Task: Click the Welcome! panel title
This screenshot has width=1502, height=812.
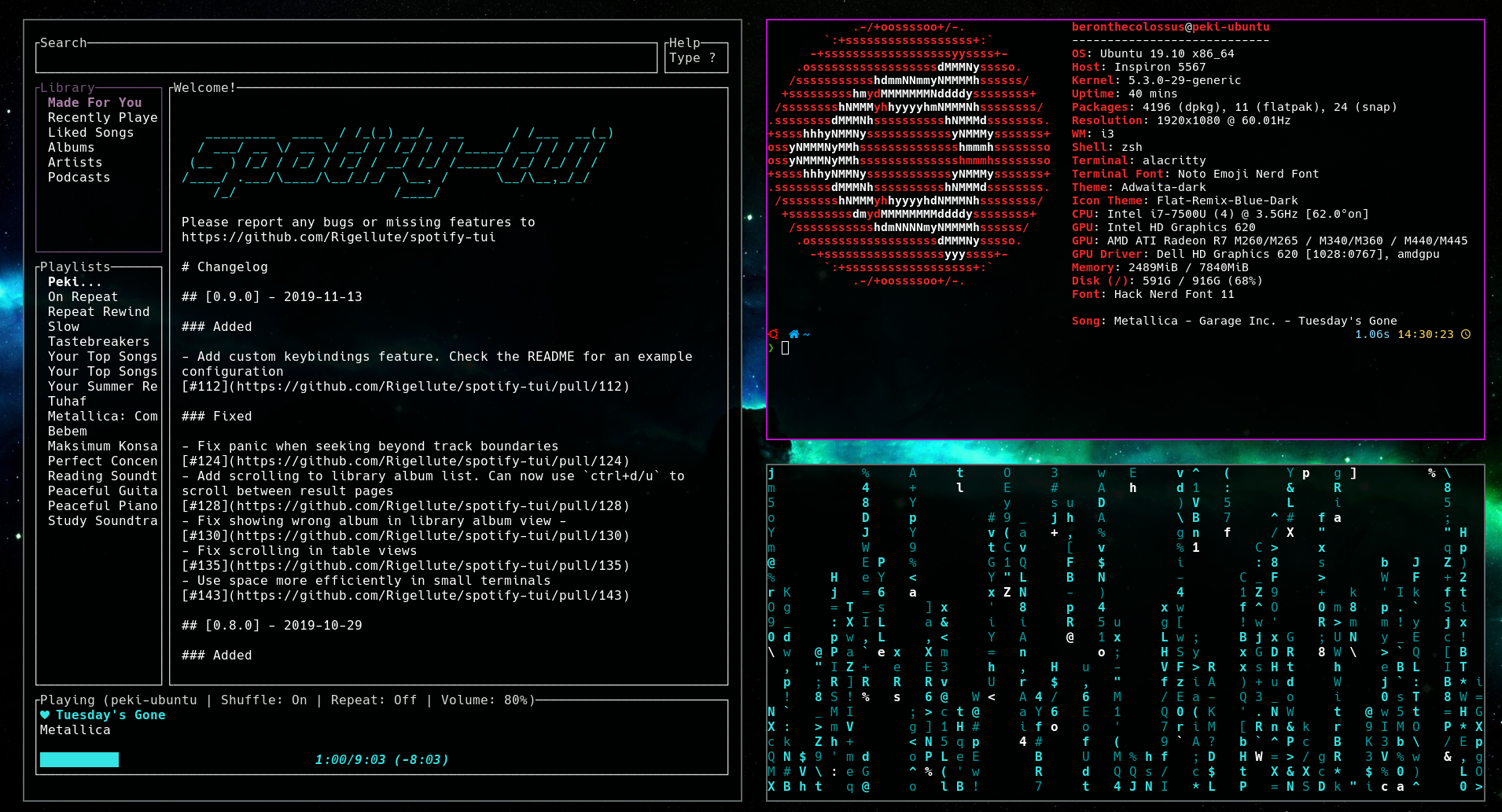Action: 204,88
